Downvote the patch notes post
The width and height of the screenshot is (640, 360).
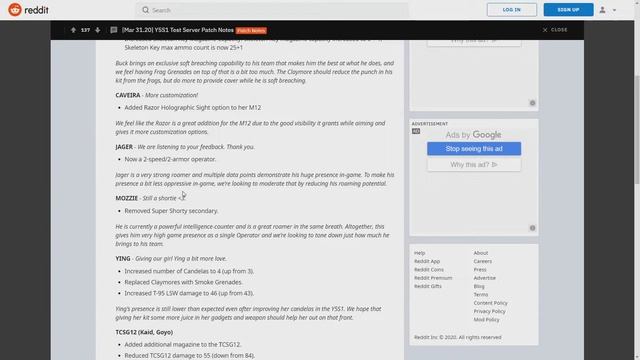point(98,30)
